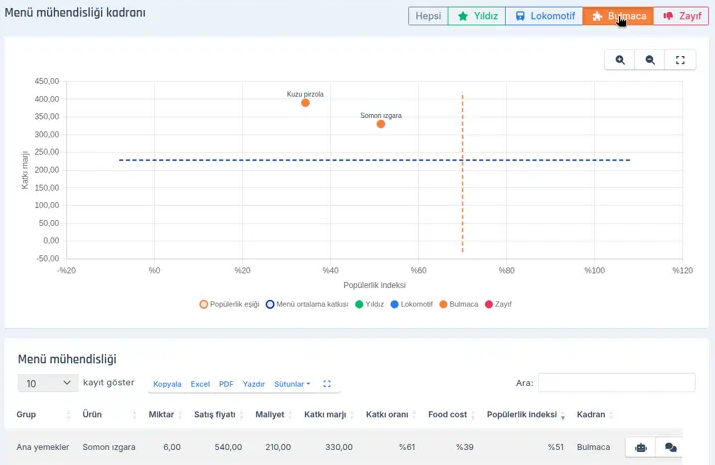715x465 pixels.
Task: Toggle Menü ortalama katkısı legend series
Action: [307, 304]
